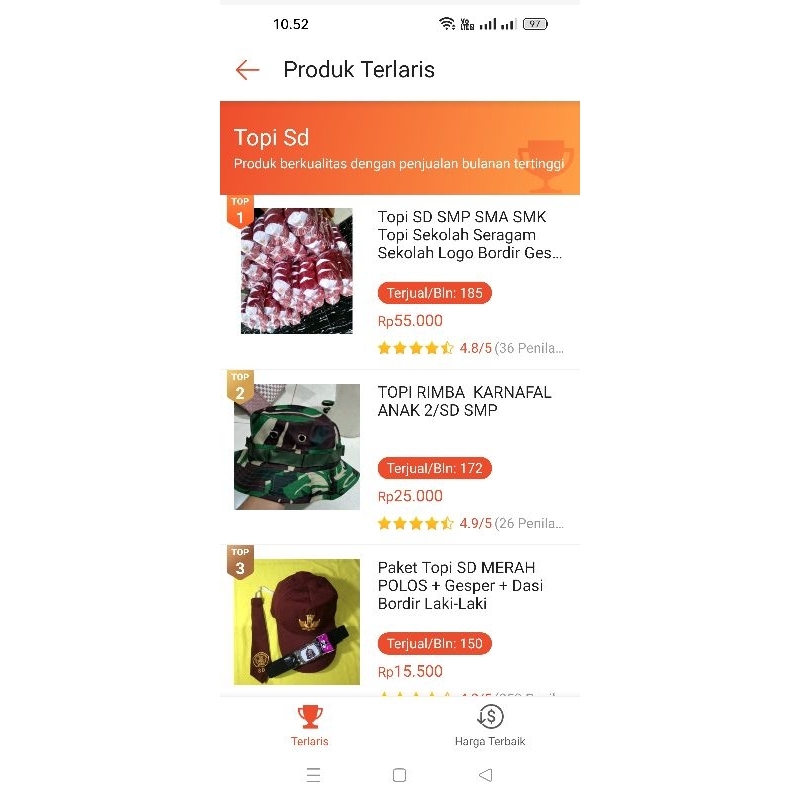Switch to the Harga Terbaik tab label
Viewport: 800px width, 800px height.
pyautogui.click(x=490, y=741)
